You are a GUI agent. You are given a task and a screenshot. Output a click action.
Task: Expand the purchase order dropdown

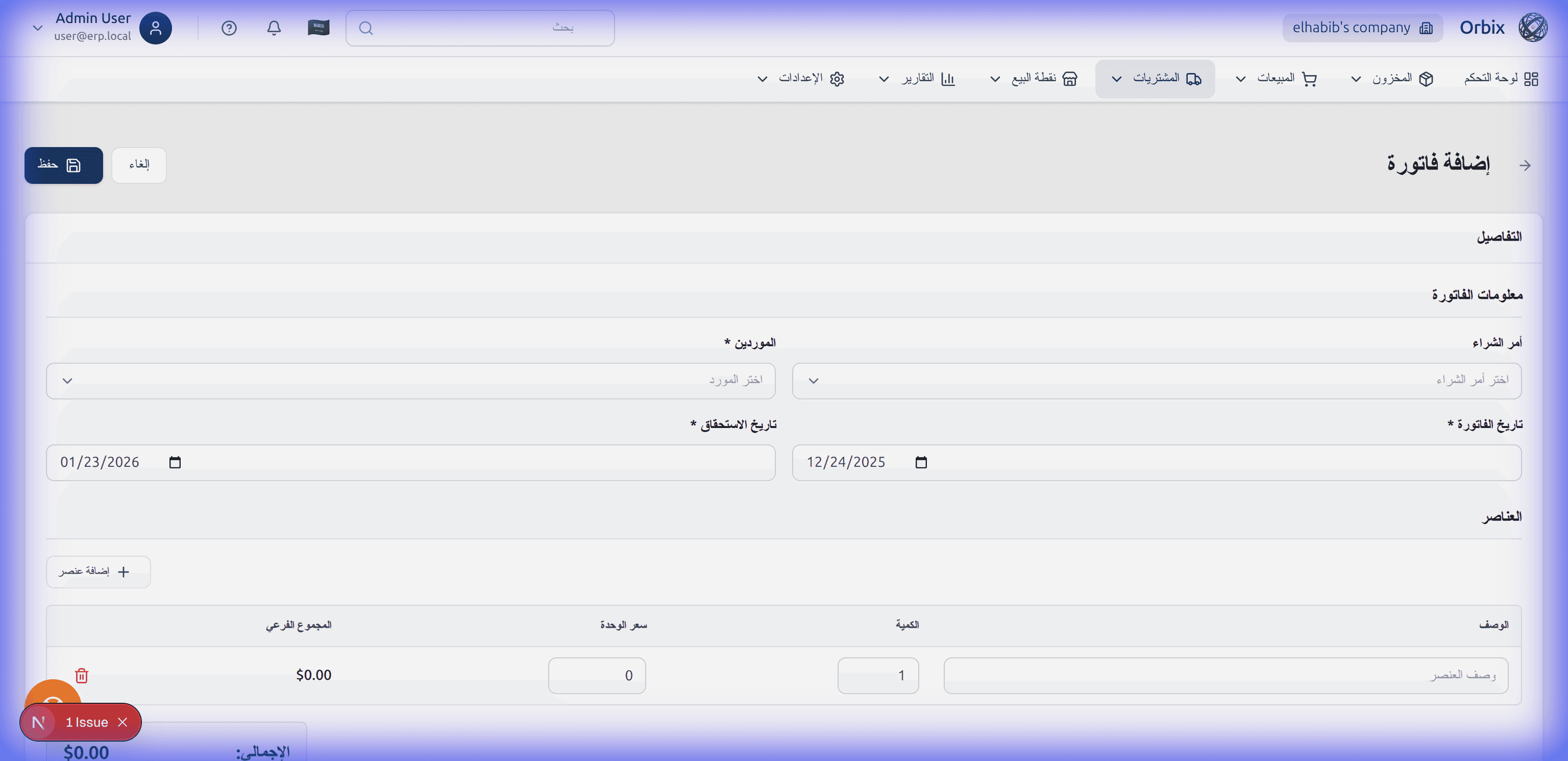click(x=1156, y=381)
